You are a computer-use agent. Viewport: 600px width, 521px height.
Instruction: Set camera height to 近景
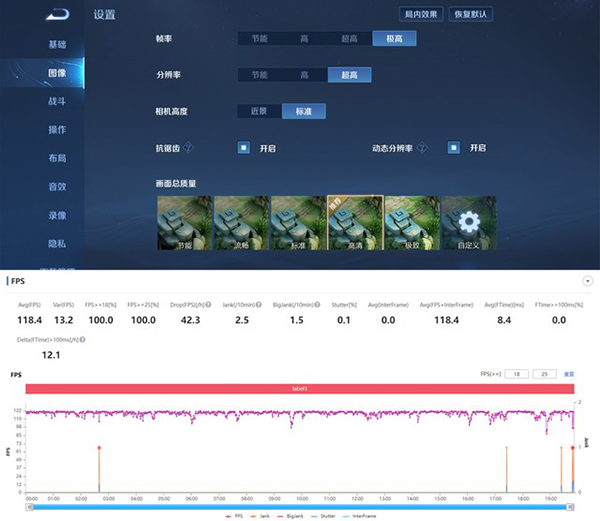260,111
